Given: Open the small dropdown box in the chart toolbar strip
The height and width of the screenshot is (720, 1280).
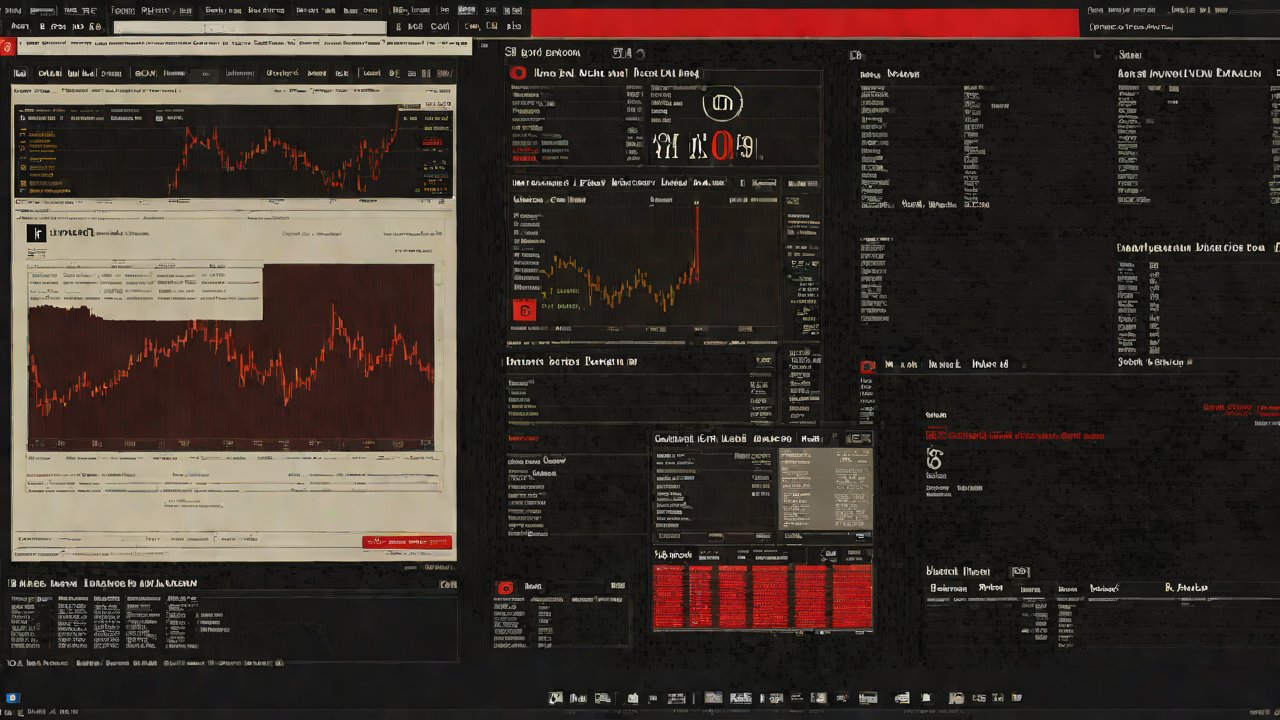Looking at the screenshot, I should 203,73.
